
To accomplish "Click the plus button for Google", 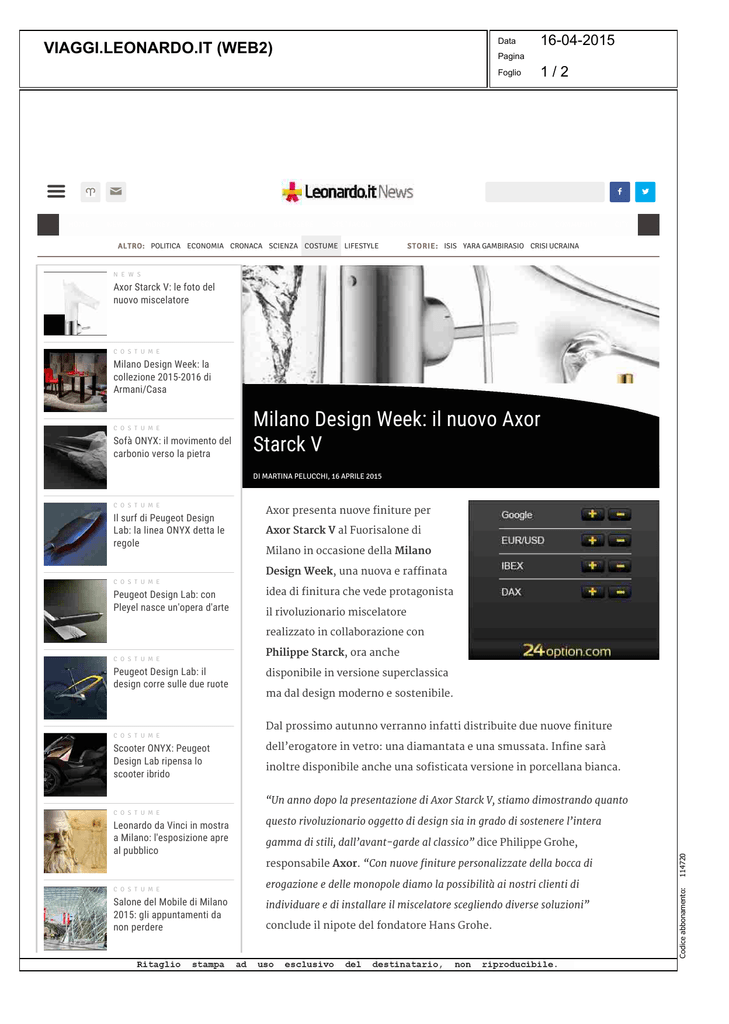I will [592, 515].
